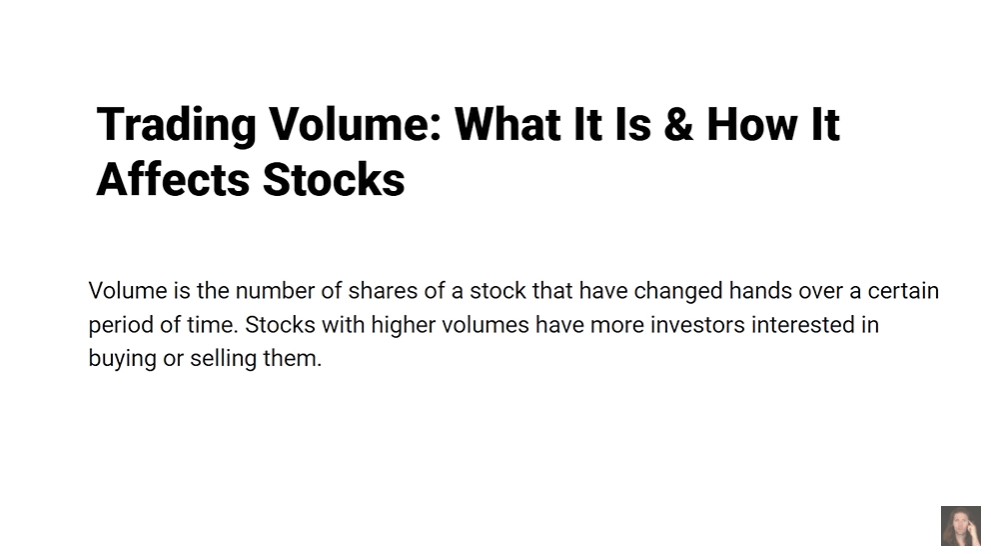
Task: Click the word "Affects" in the heading
Action: 172,181
